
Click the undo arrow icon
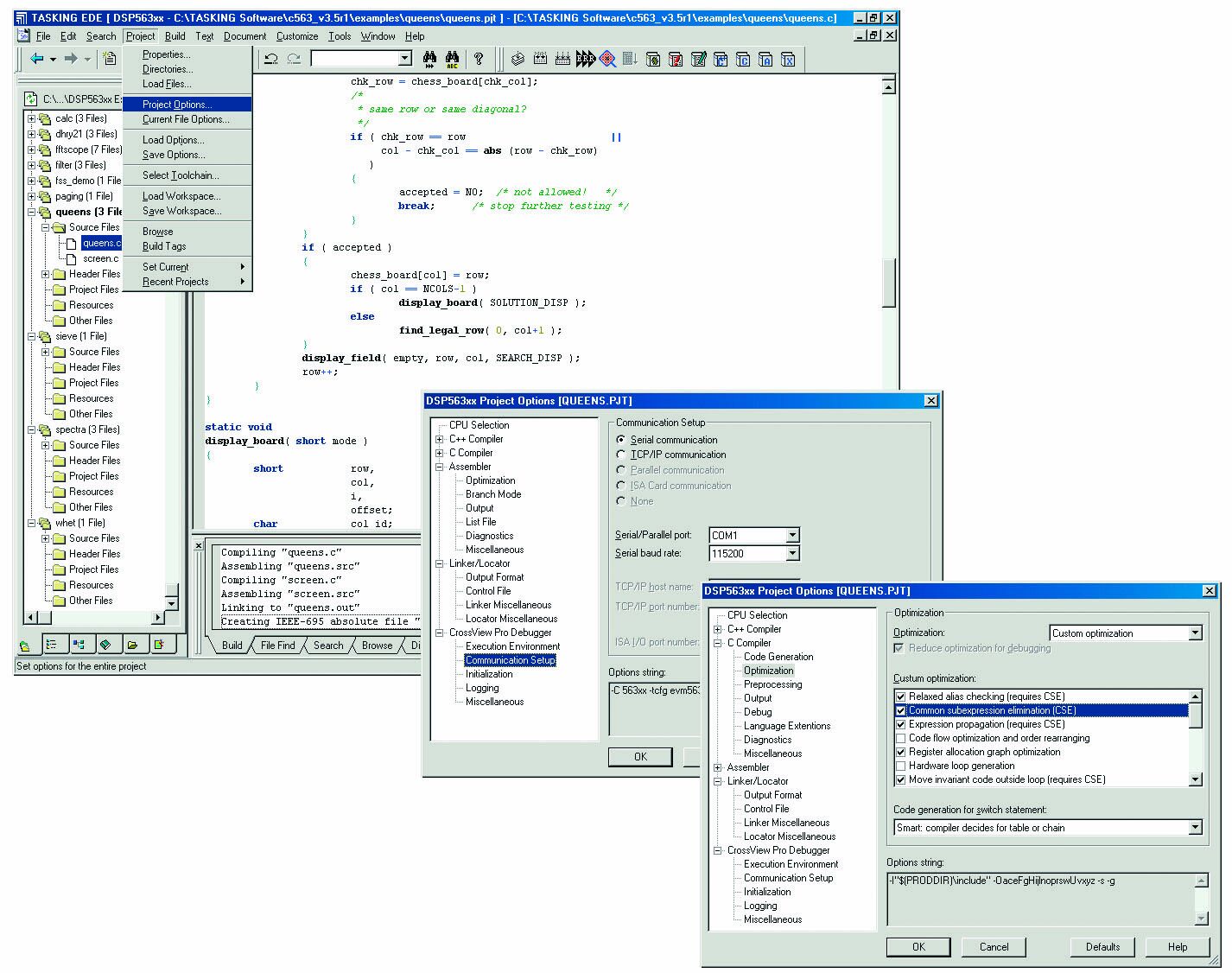coord(271,59)
